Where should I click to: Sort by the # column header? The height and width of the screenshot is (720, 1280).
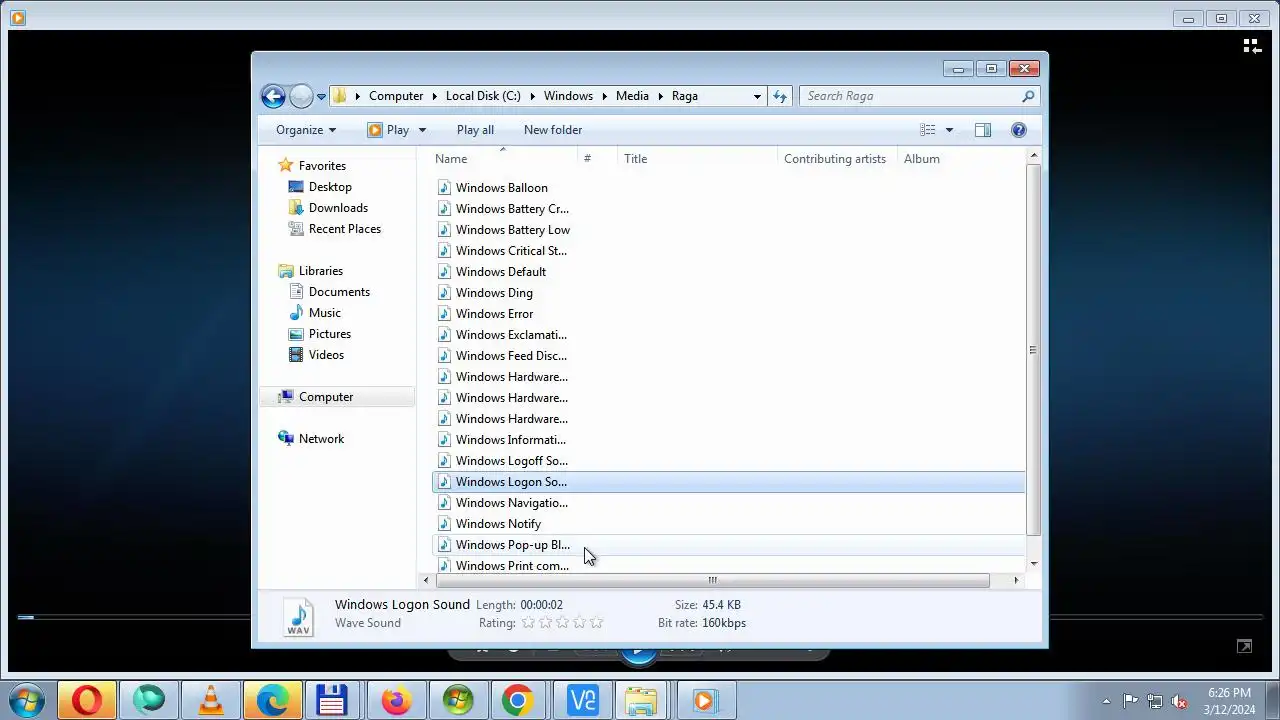pos(597,159)
